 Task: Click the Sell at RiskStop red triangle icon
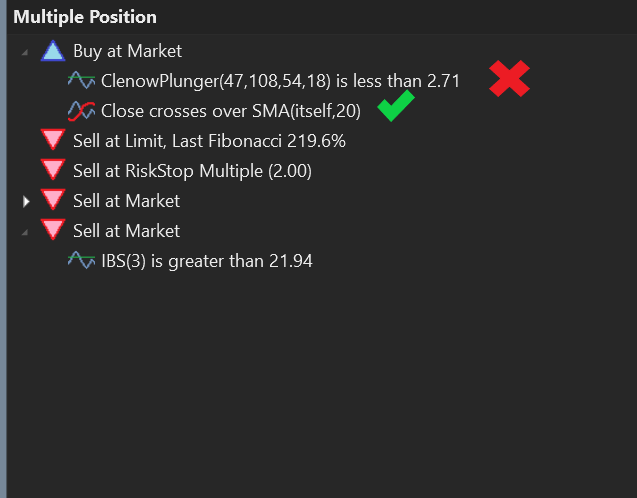tap(53, 169)
